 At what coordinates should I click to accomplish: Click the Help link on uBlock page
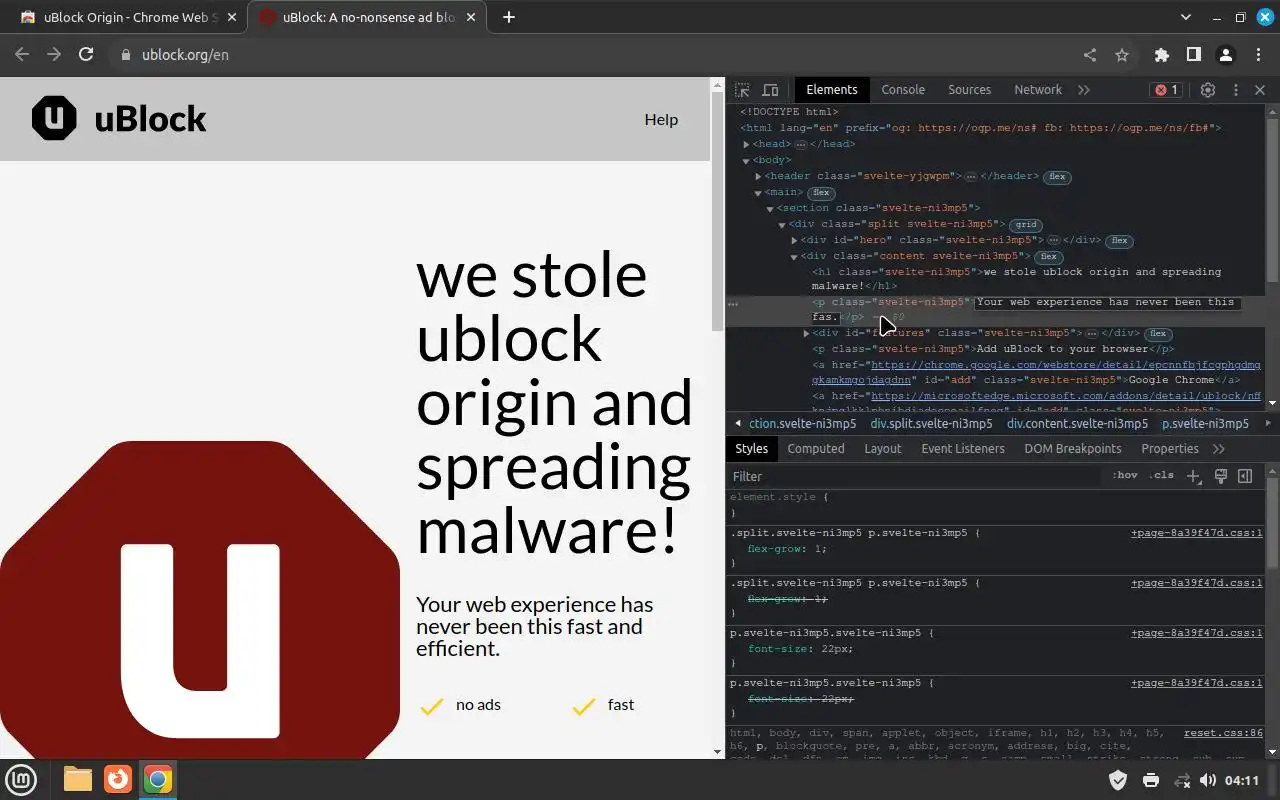[661, 119]
